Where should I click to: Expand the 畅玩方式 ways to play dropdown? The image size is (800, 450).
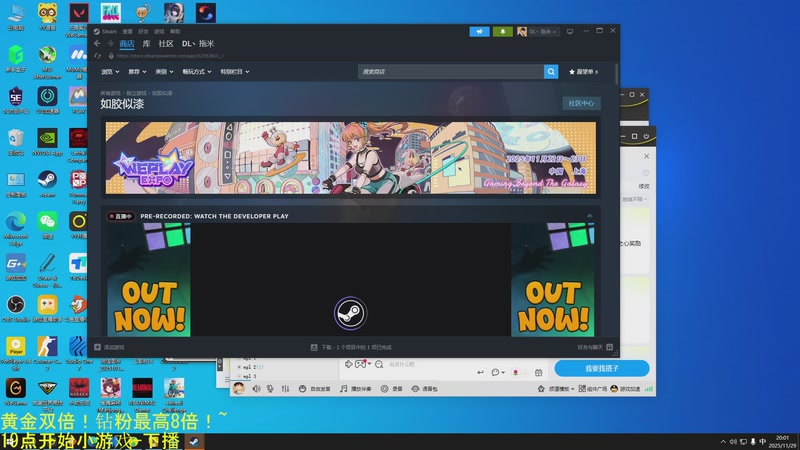(x=197, y=72)
